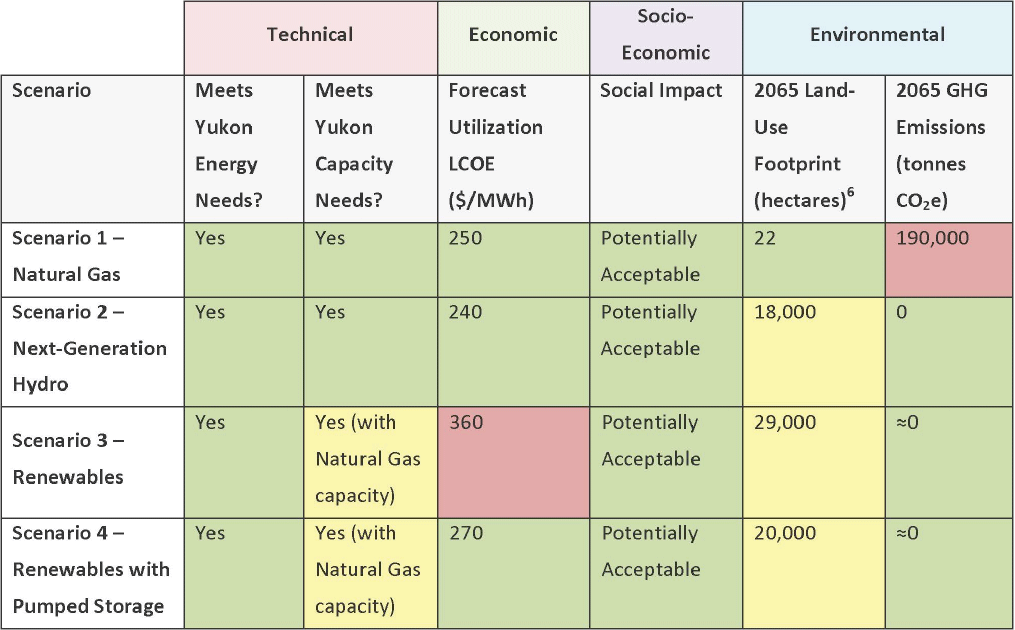Click the Social Impact column heading
This screenshot has width=1015, height=630.
661,91
